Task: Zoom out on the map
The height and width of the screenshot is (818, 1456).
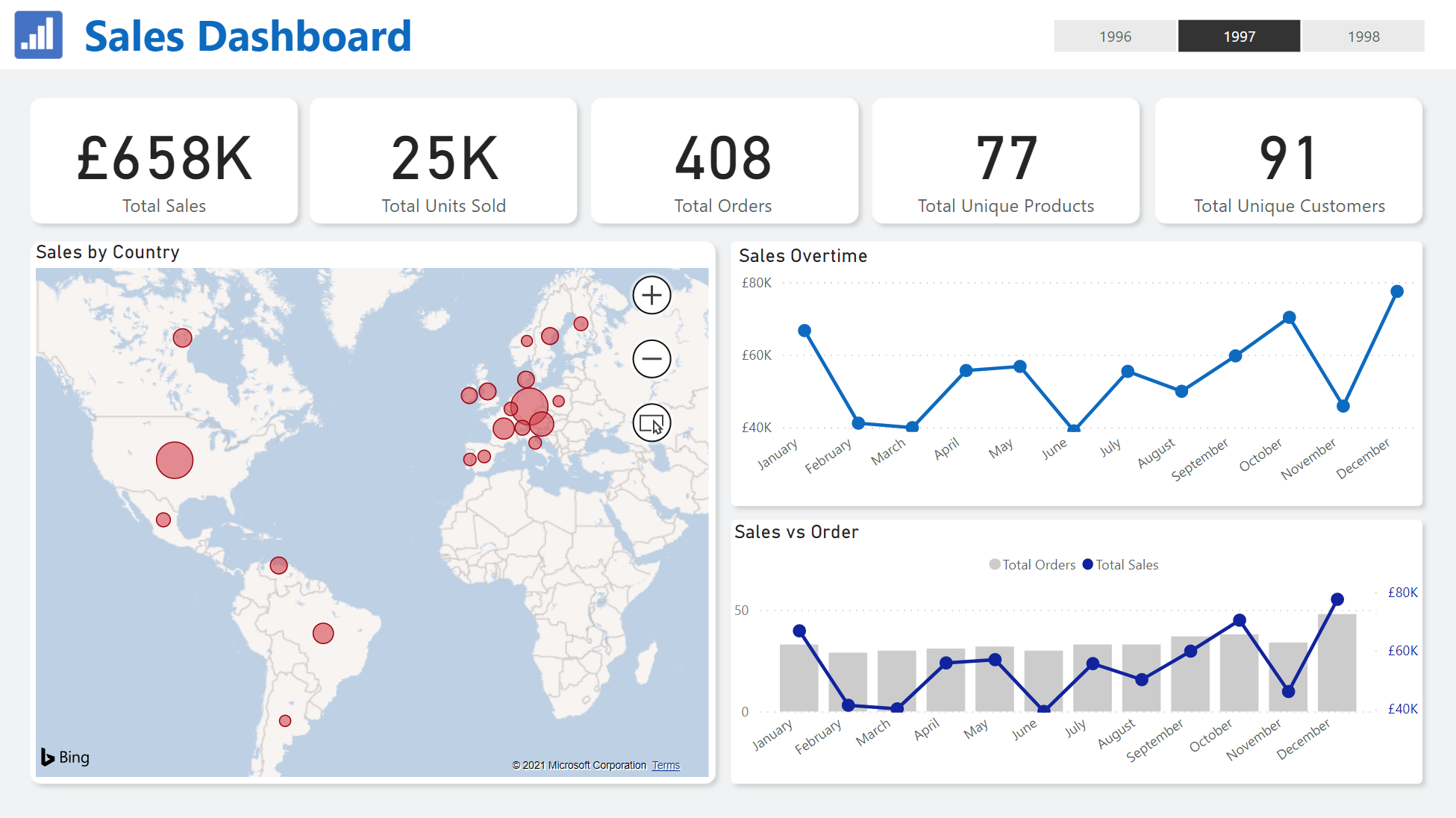Action: click(652, 359)
